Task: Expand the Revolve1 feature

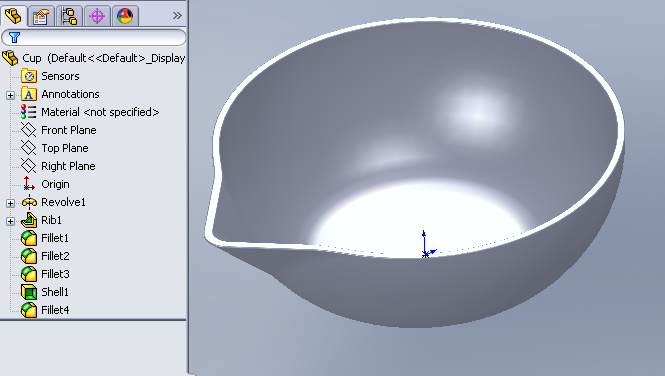Action: (10, 203)
